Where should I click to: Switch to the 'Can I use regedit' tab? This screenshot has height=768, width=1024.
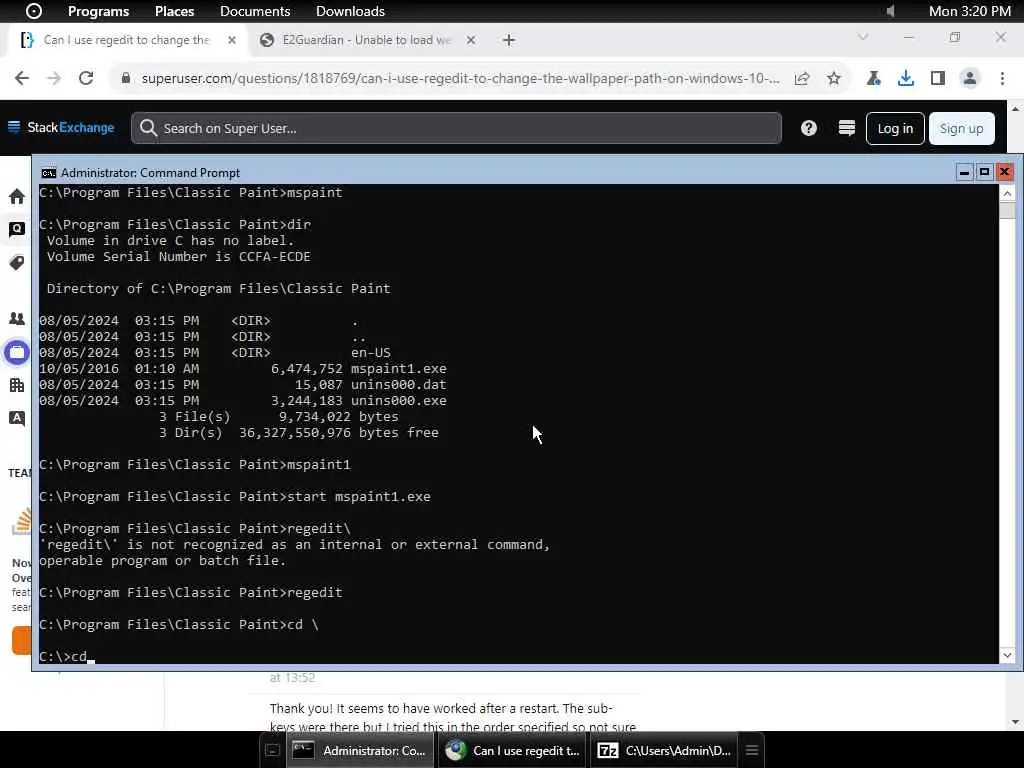127,40
